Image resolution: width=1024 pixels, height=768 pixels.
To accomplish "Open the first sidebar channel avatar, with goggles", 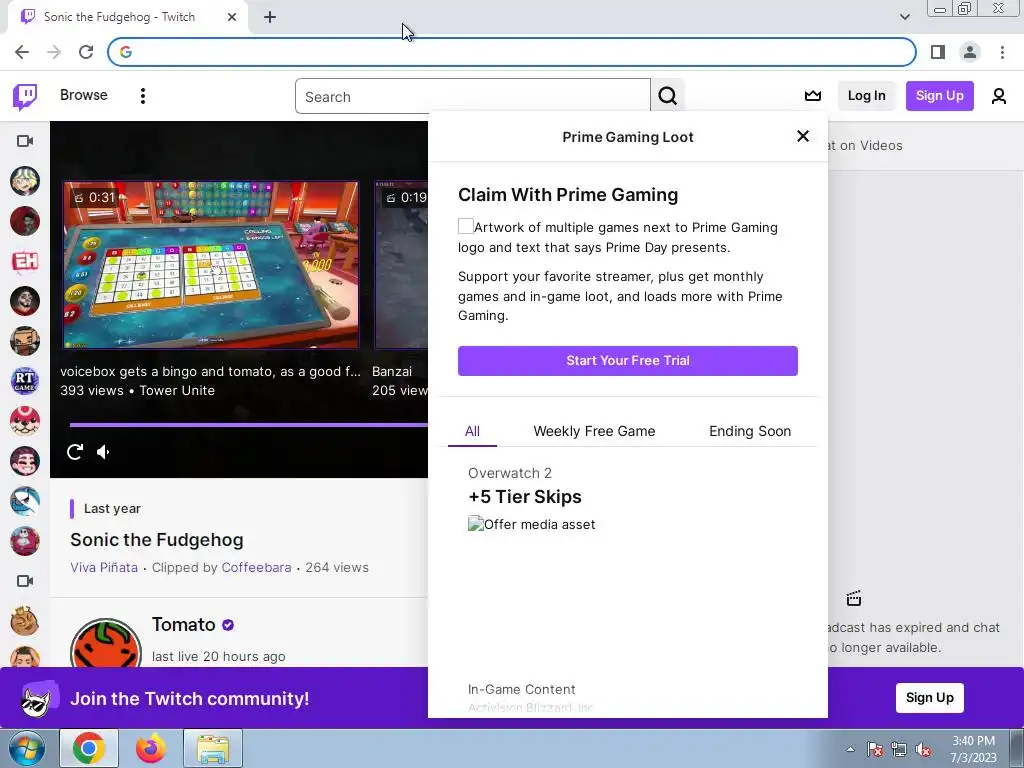I will [25, 181].
